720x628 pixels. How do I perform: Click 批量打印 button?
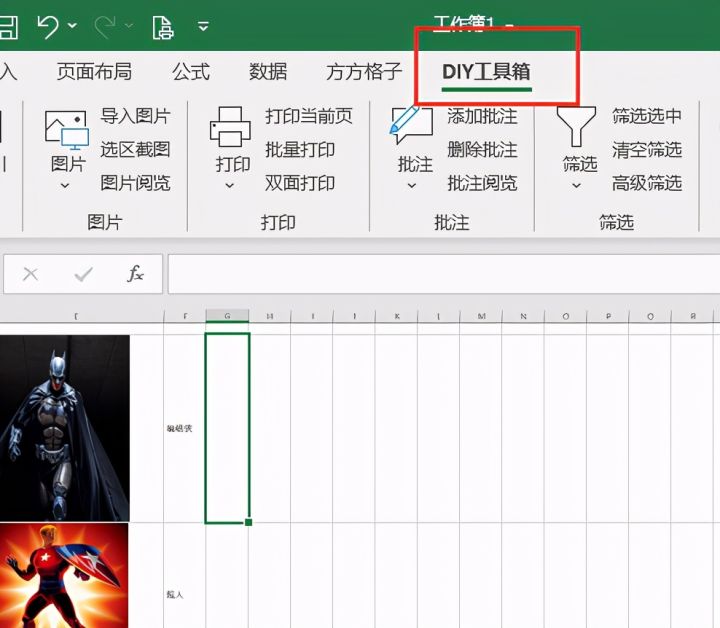click(300, 149)
